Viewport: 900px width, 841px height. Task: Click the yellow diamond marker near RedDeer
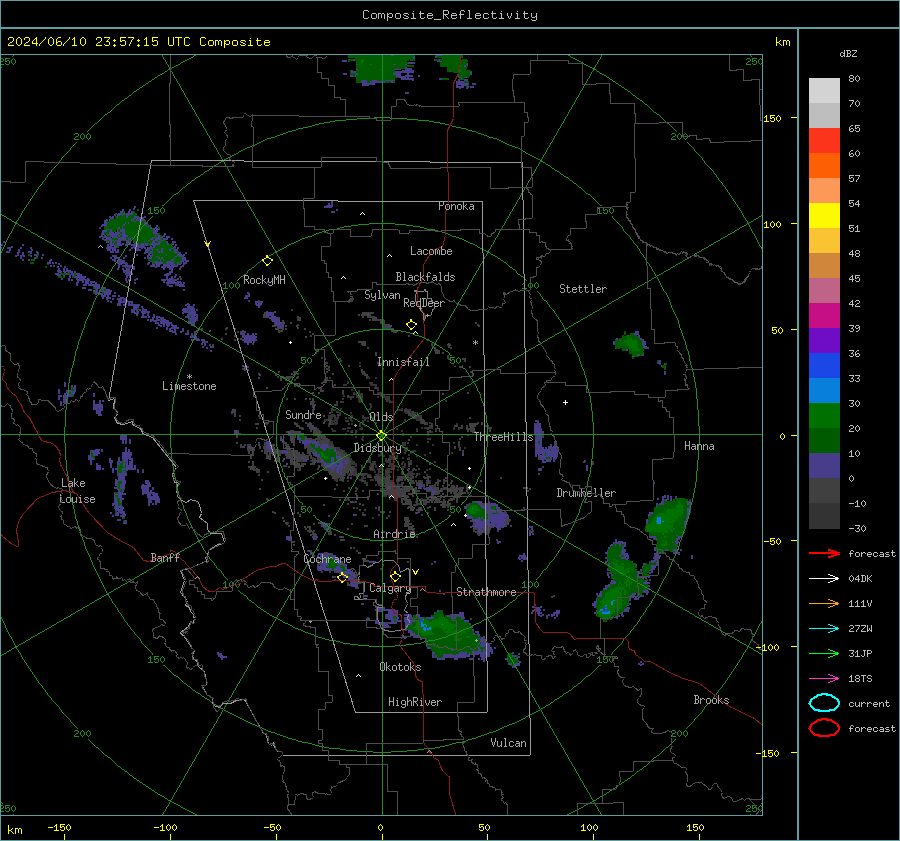(411, 325)
